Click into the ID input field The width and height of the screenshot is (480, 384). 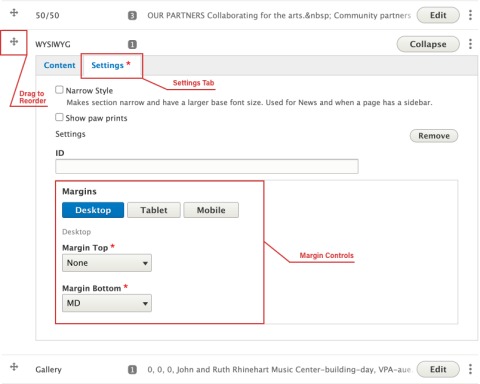tap(207, 166)
